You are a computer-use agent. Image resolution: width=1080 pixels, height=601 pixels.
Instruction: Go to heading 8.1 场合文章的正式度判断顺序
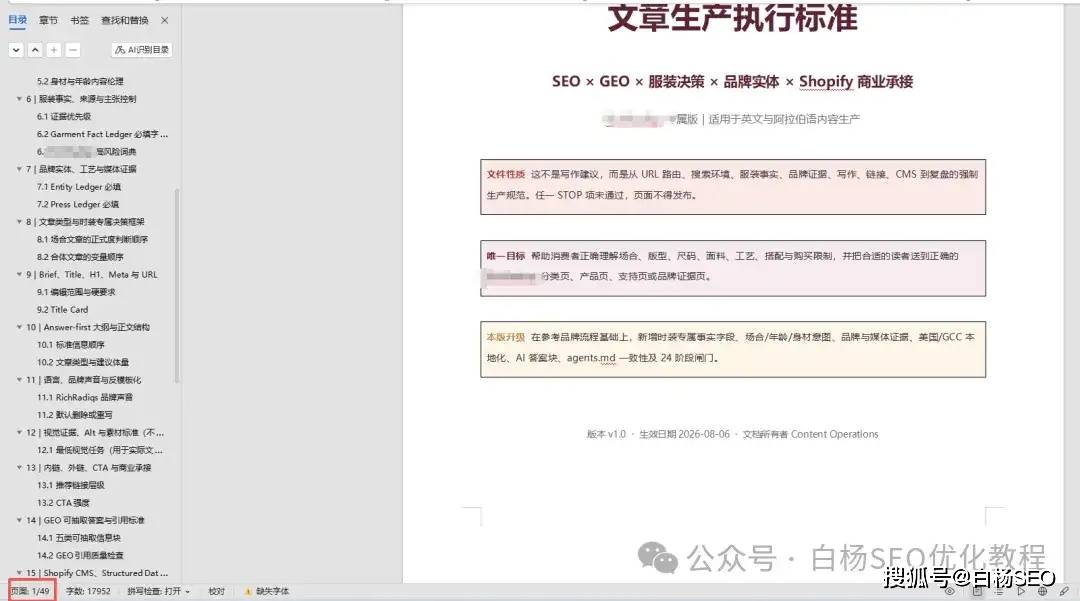coord(92,240)
